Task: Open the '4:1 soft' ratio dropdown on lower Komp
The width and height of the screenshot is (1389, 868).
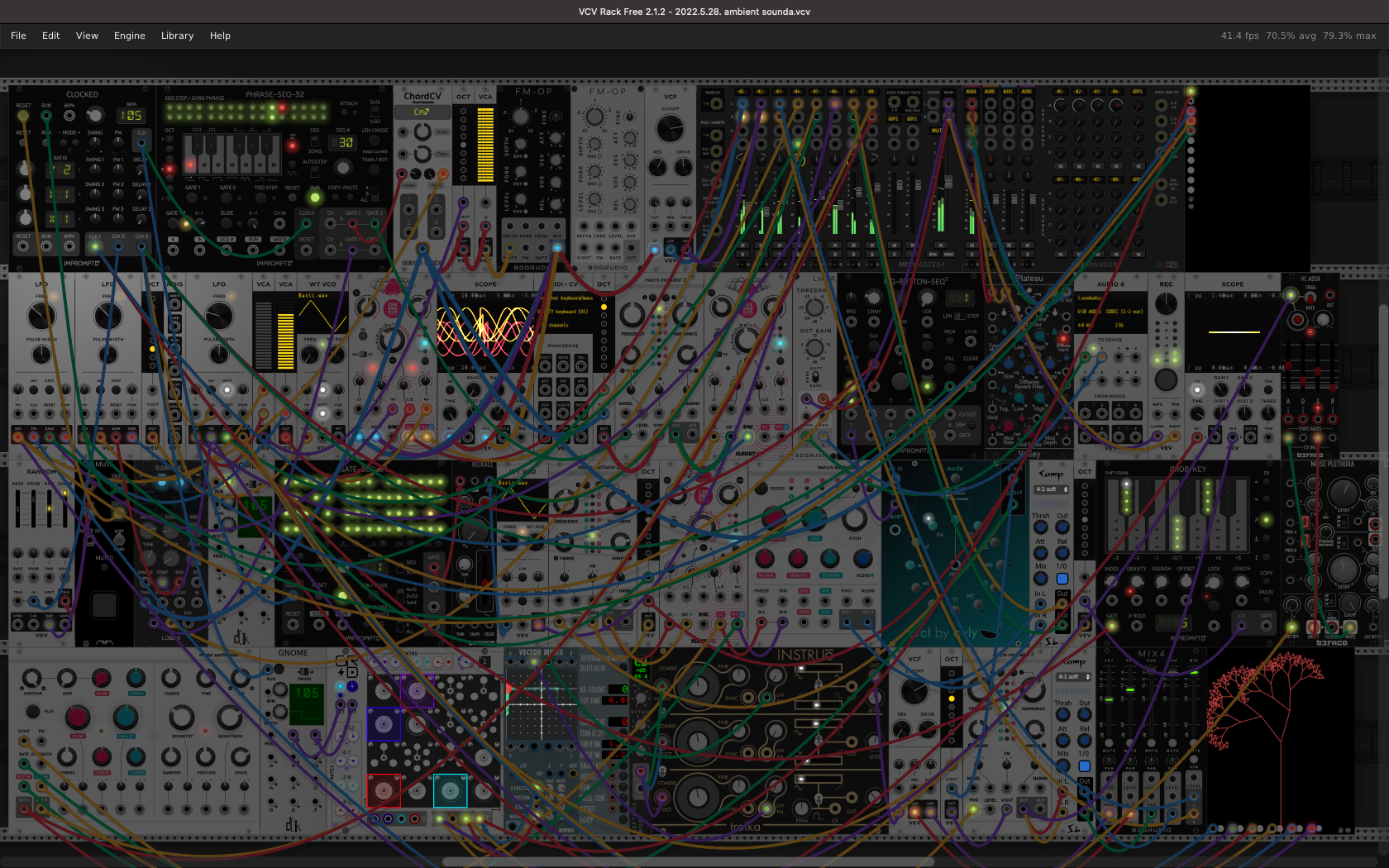Action: tap(1074, 677)
